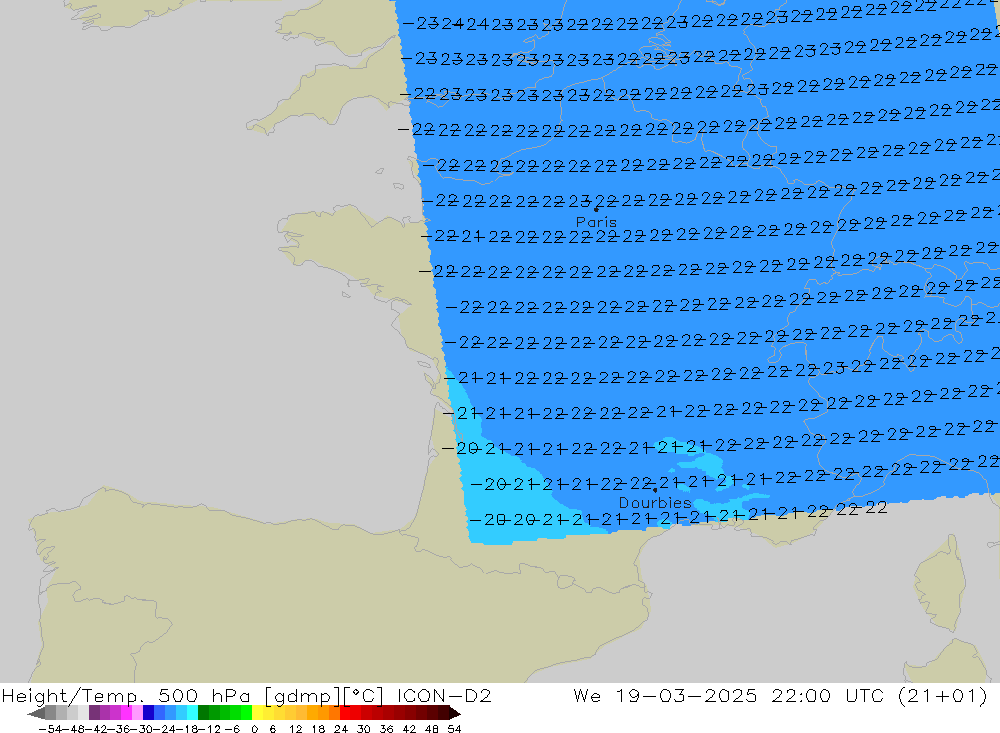Click the '30' legend label
This screenshot has height=733, width=1000.
click(x=364, y=729)
